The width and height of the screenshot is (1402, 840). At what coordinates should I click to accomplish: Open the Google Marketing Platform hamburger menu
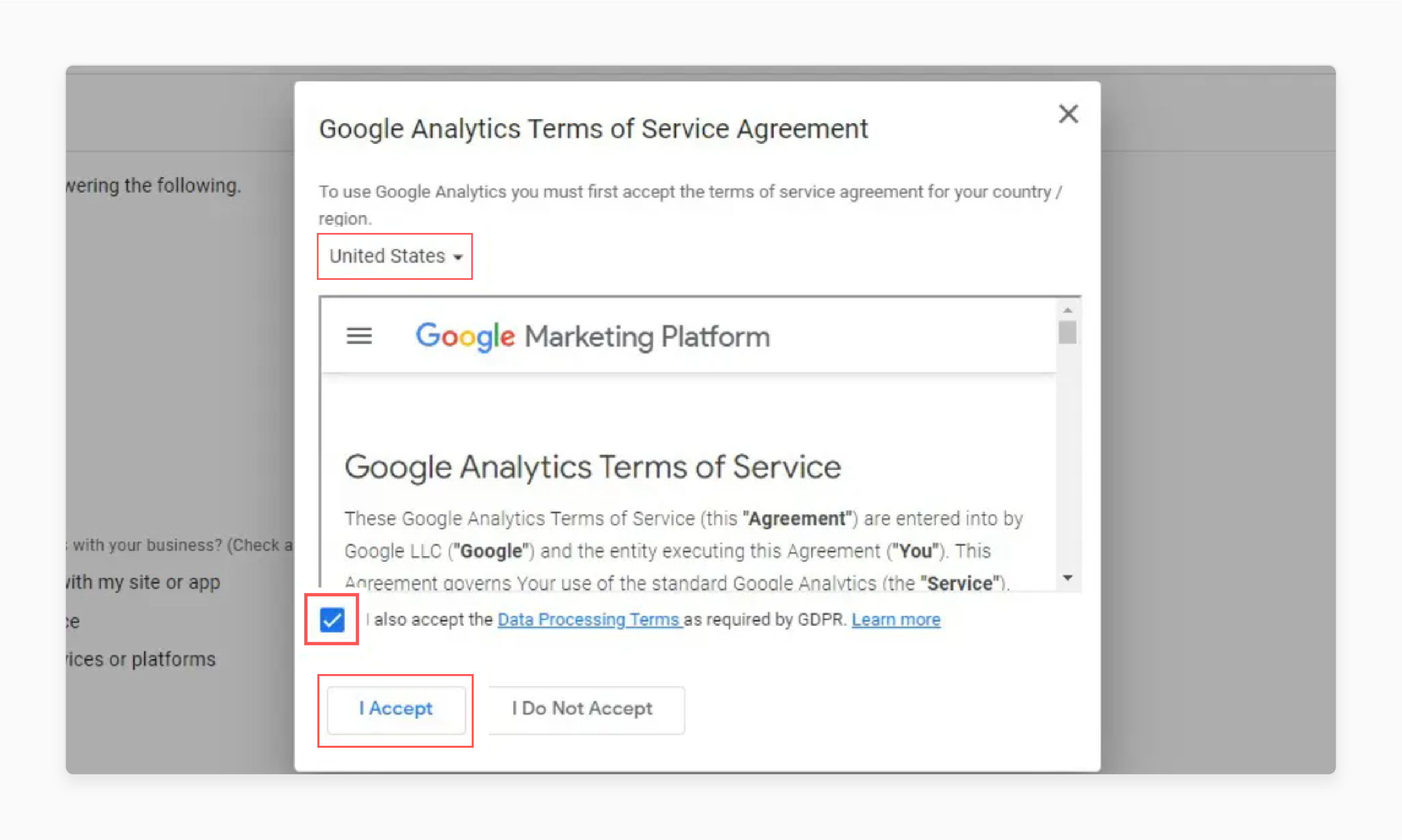tap(359, 336)
